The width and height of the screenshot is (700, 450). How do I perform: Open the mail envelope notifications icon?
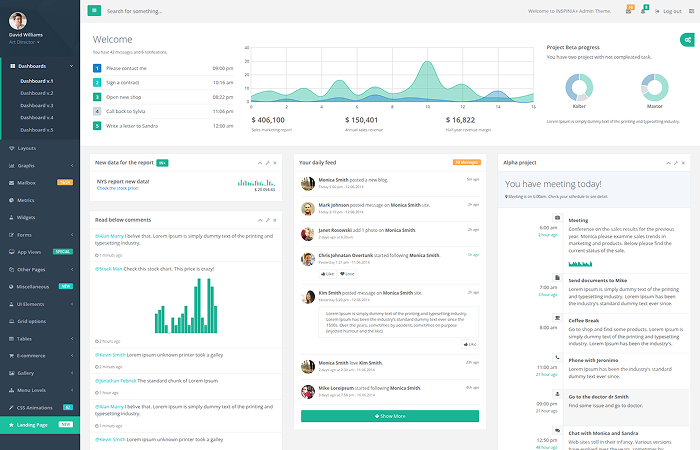[626, 10]
